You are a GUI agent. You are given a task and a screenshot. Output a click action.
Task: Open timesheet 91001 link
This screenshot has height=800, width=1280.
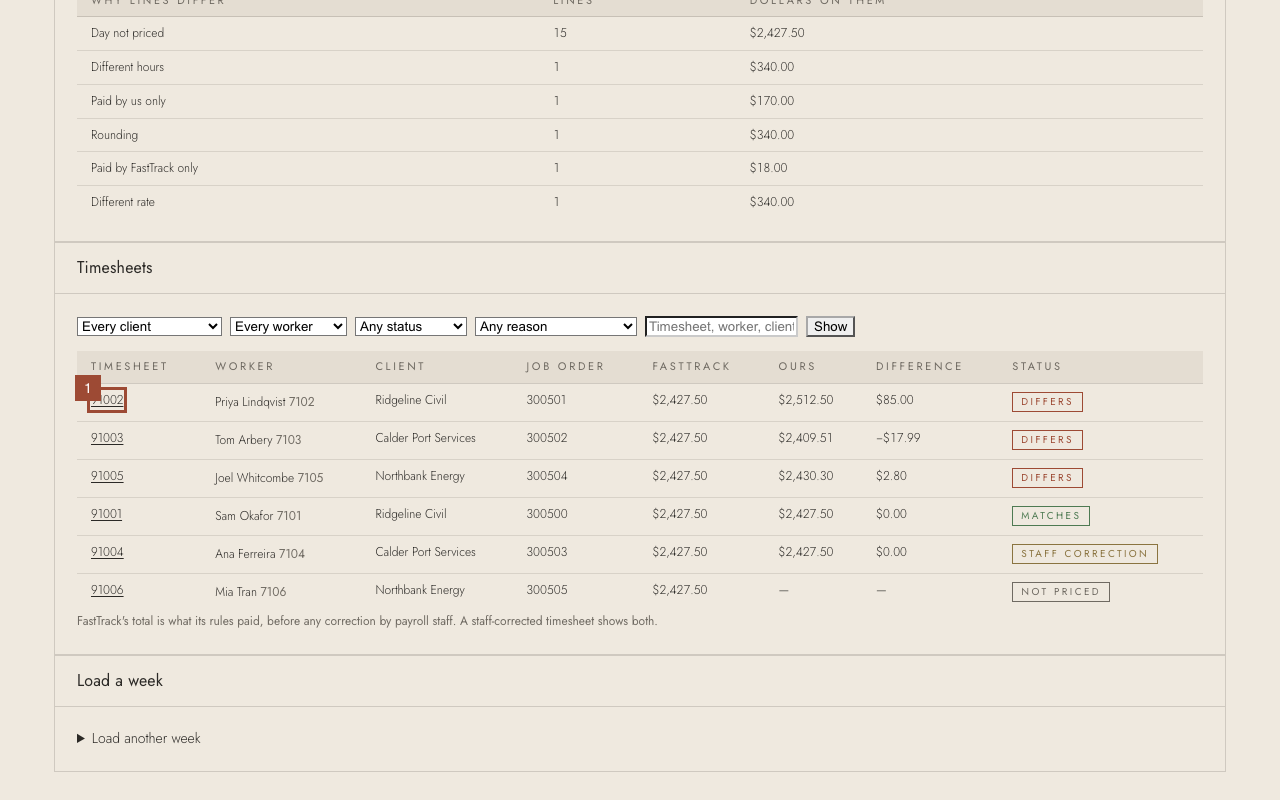(x=106, y=514)
